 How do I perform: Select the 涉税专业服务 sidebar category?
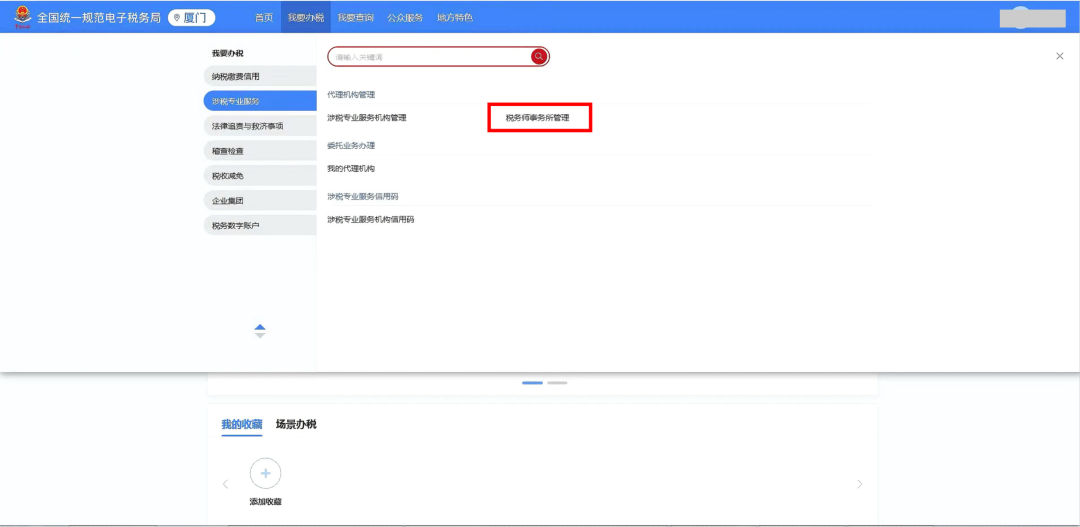pos(260,101)
